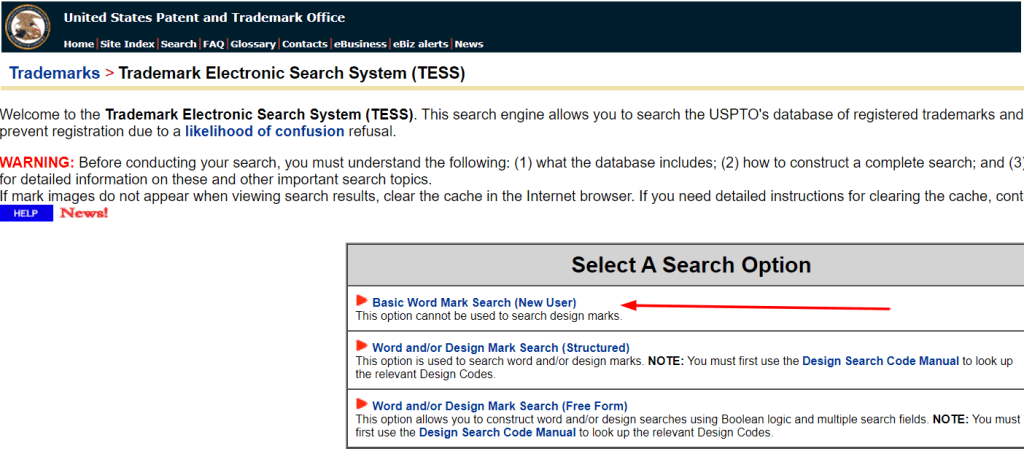Viewport: 1024px width, 451px height.
Task: Open the FAQ menu link
Action: click(214, 44)
